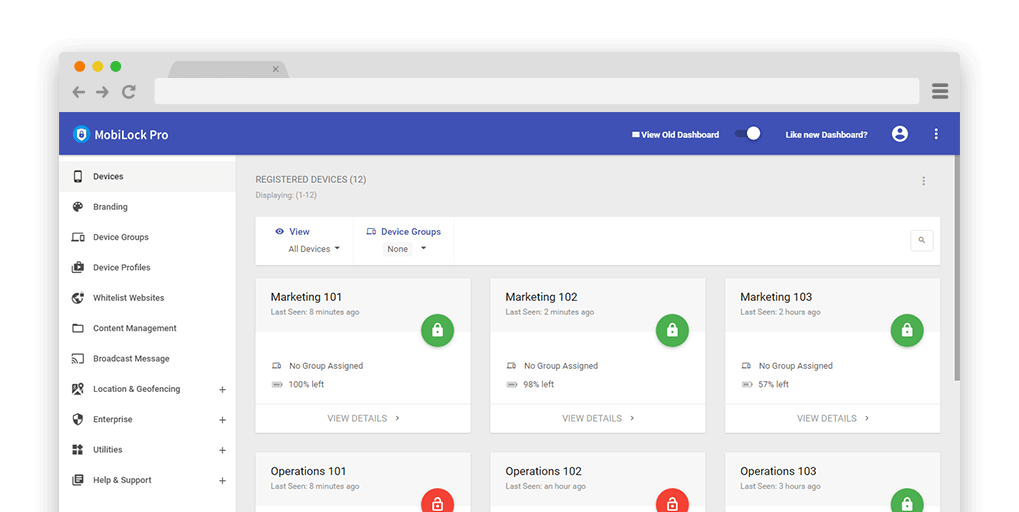Open the header three-dot overflow menu

936,134
